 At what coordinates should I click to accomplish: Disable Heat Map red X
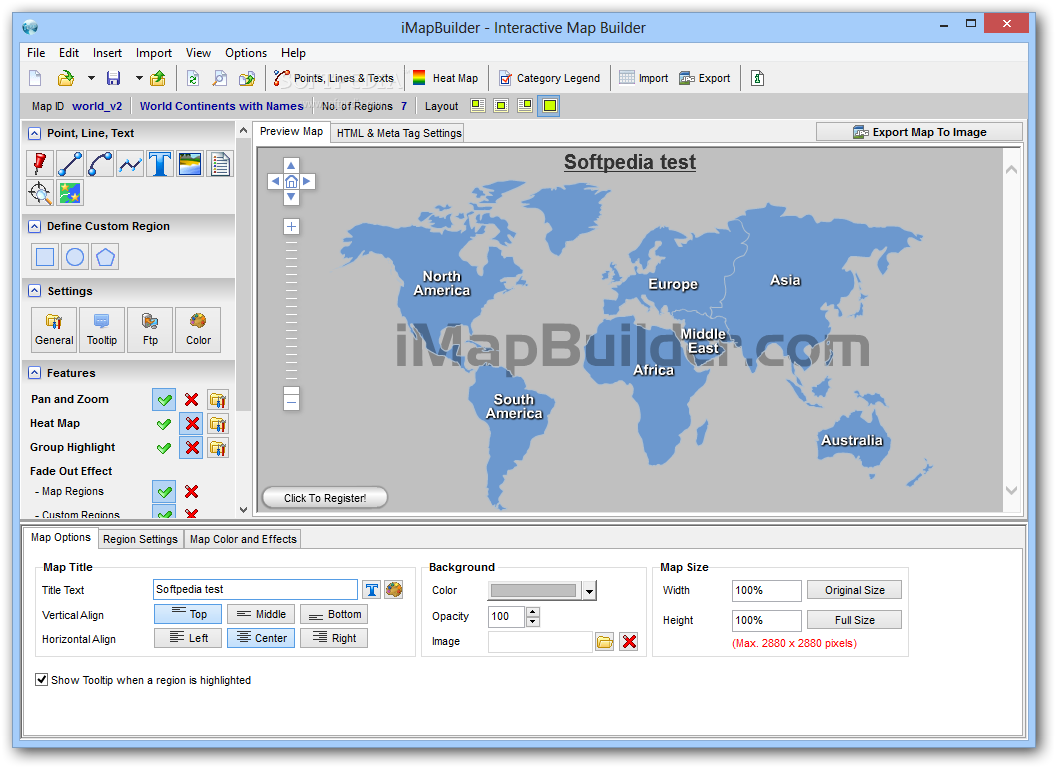click(x=192, y=424)
